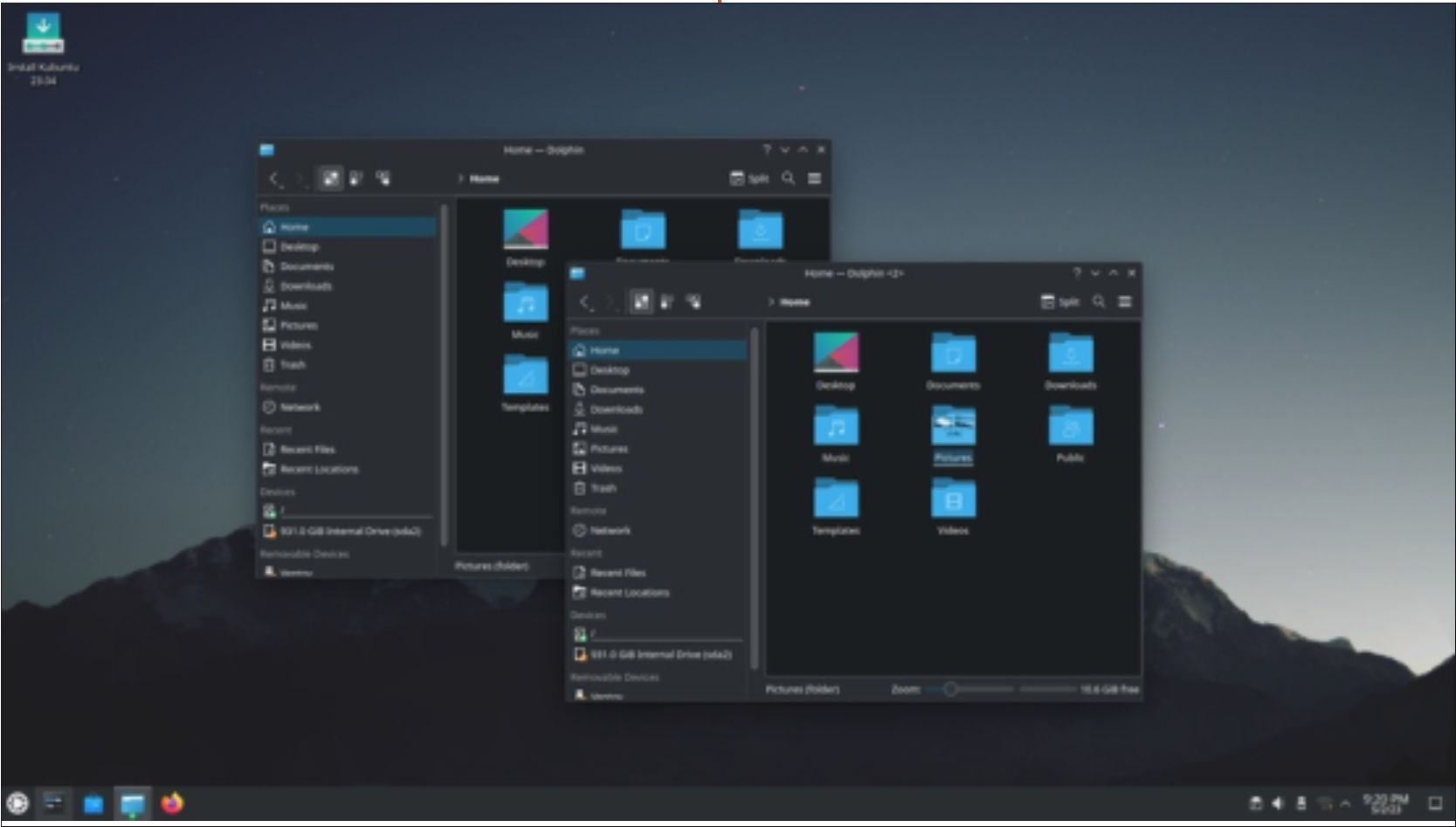
Task: Select Pictures in the front window Places panel
Action: click(x=659, y=449)
